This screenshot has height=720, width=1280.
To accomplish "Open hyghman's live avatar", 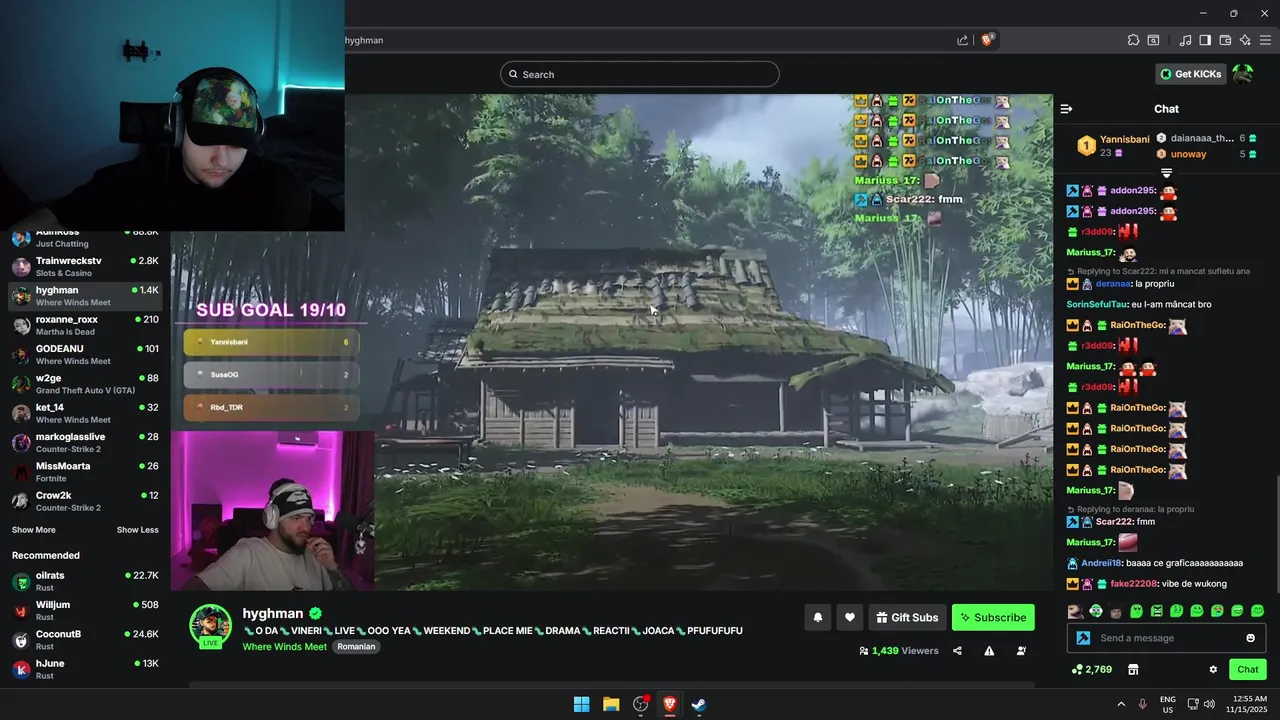I will [x=211, y=626].
